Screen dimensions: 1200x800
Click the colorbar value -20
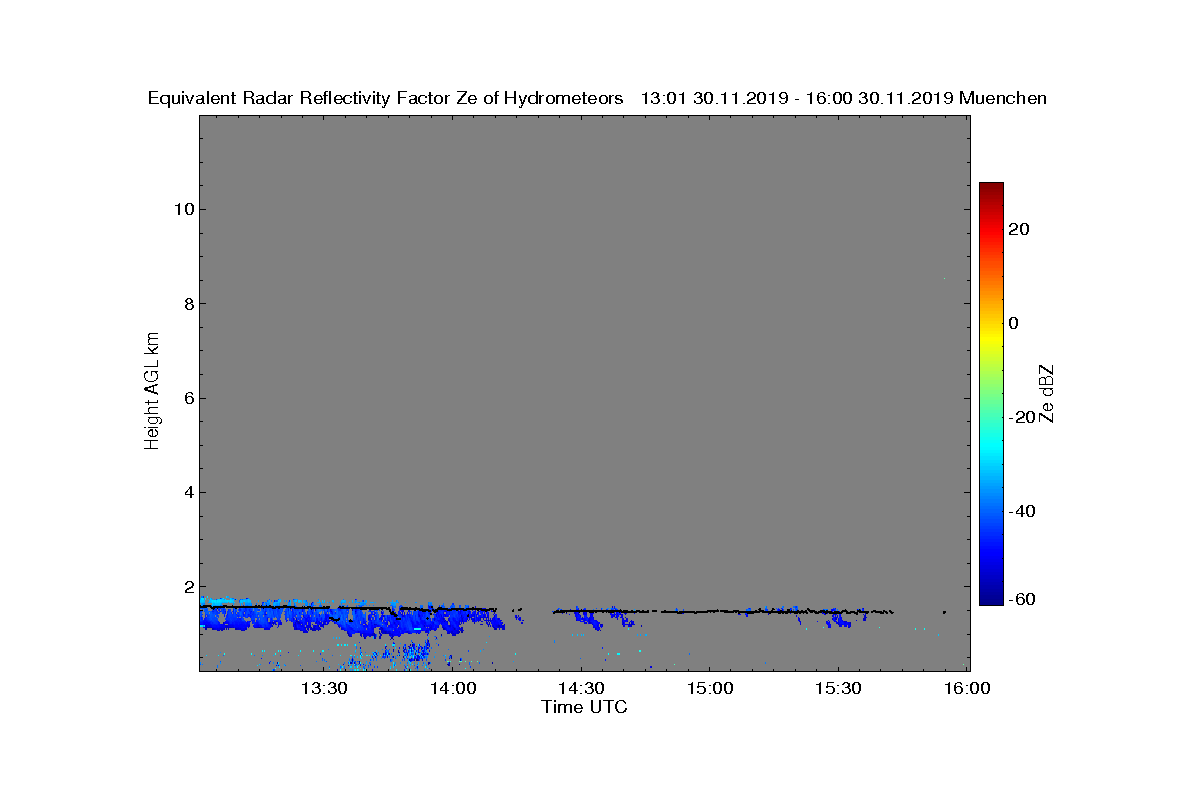1021,417
